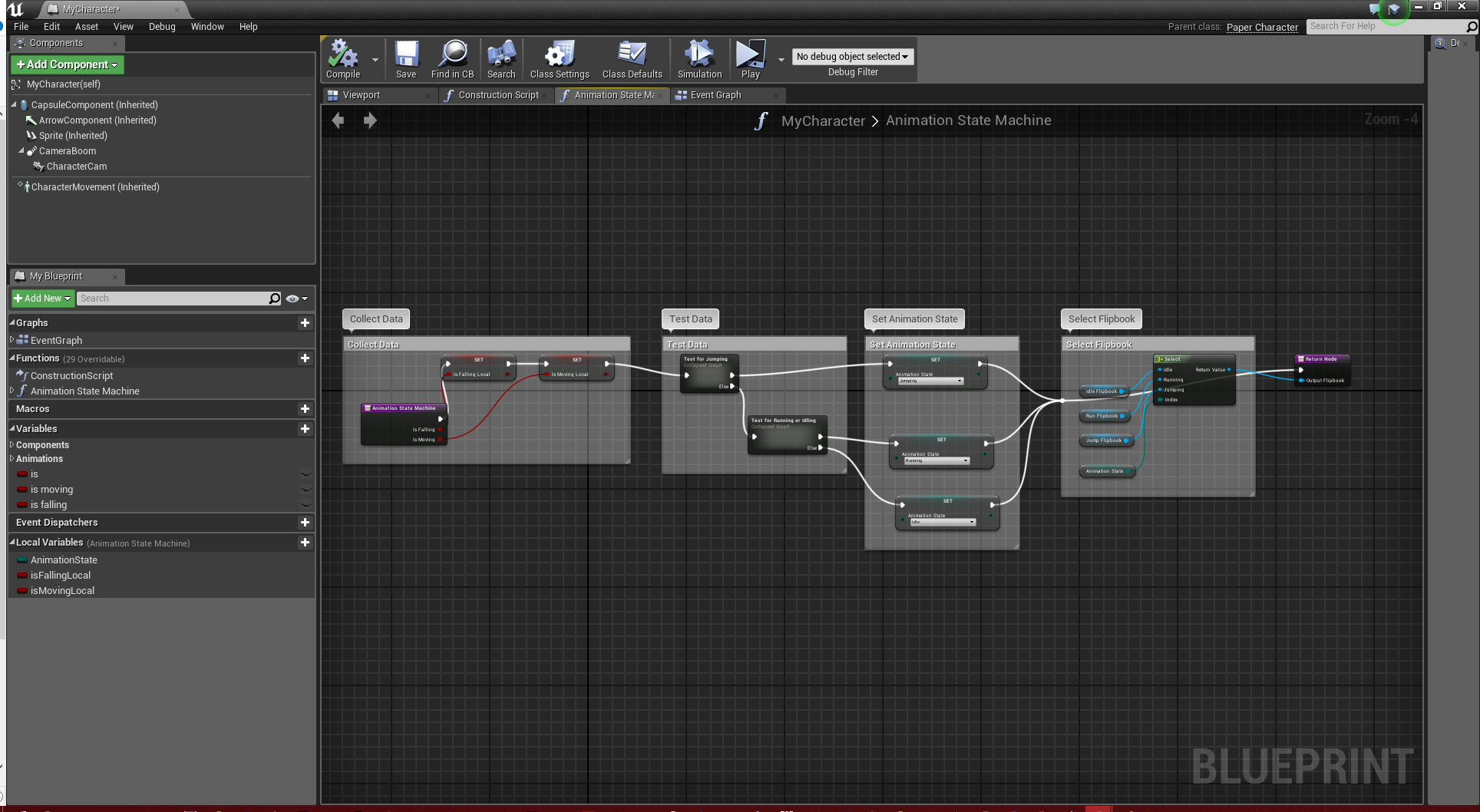Click Add Component button
Image resolution: width=1480 pixels, height=812 pixels.
pyautogui.click(x=67, y=64)
